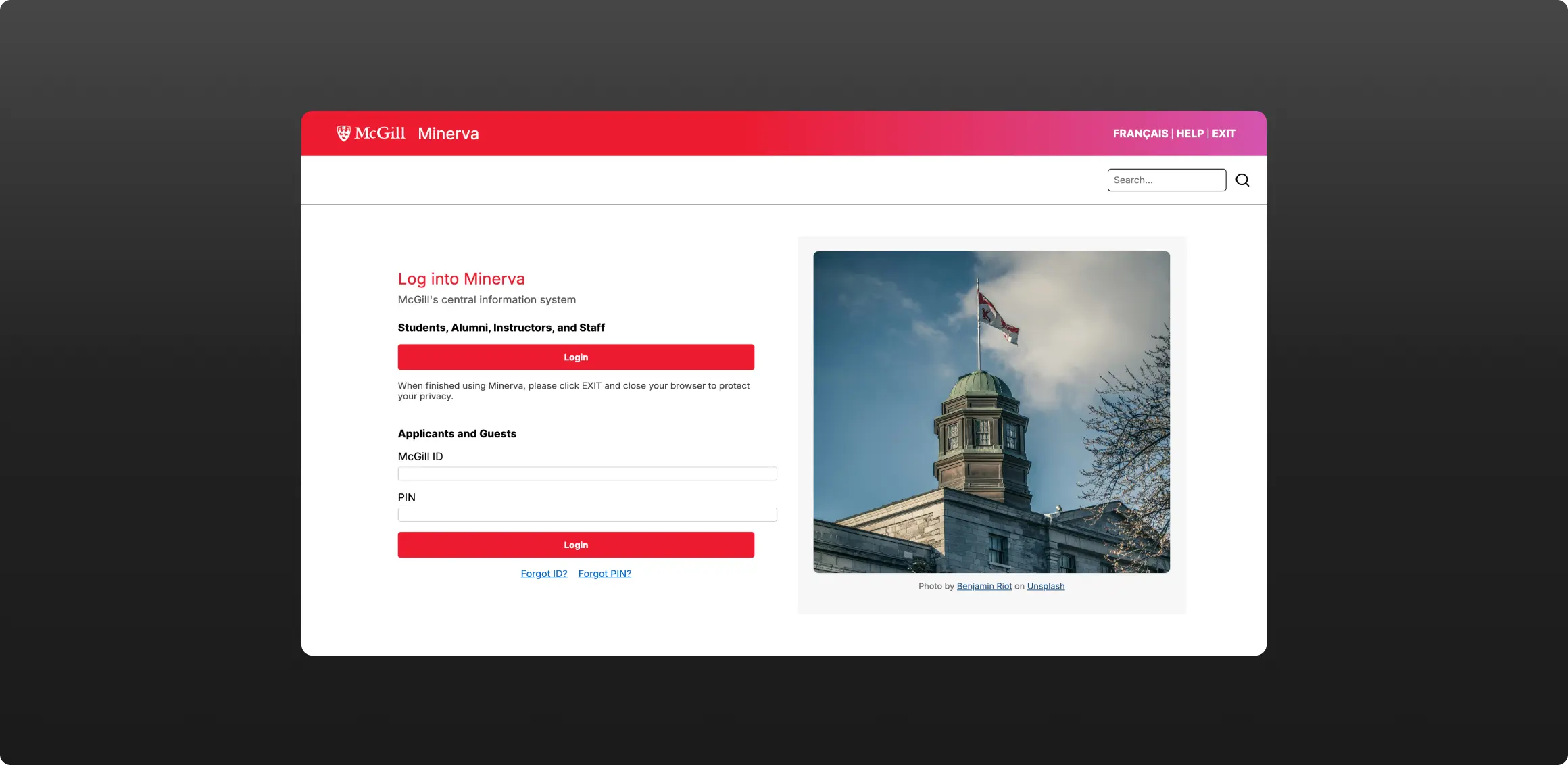Viewport: 1568px width, 765px height.
Task: Click into the PIN field
Action: coord(587,515)
